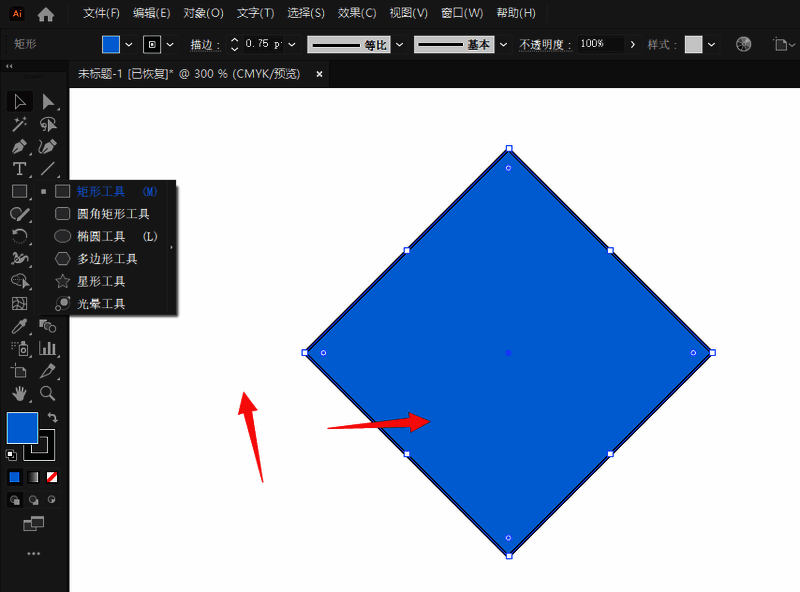800x592 pixels.
Task: Set fill to None with red slash box
Action: (x=52, y=477)
